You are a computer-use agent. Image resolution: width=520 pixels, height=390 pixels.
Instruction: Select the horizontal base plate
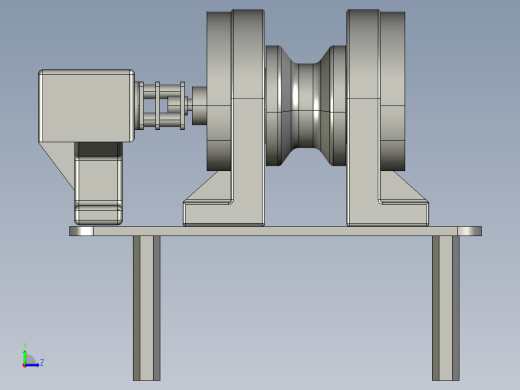tap(275, 231)
